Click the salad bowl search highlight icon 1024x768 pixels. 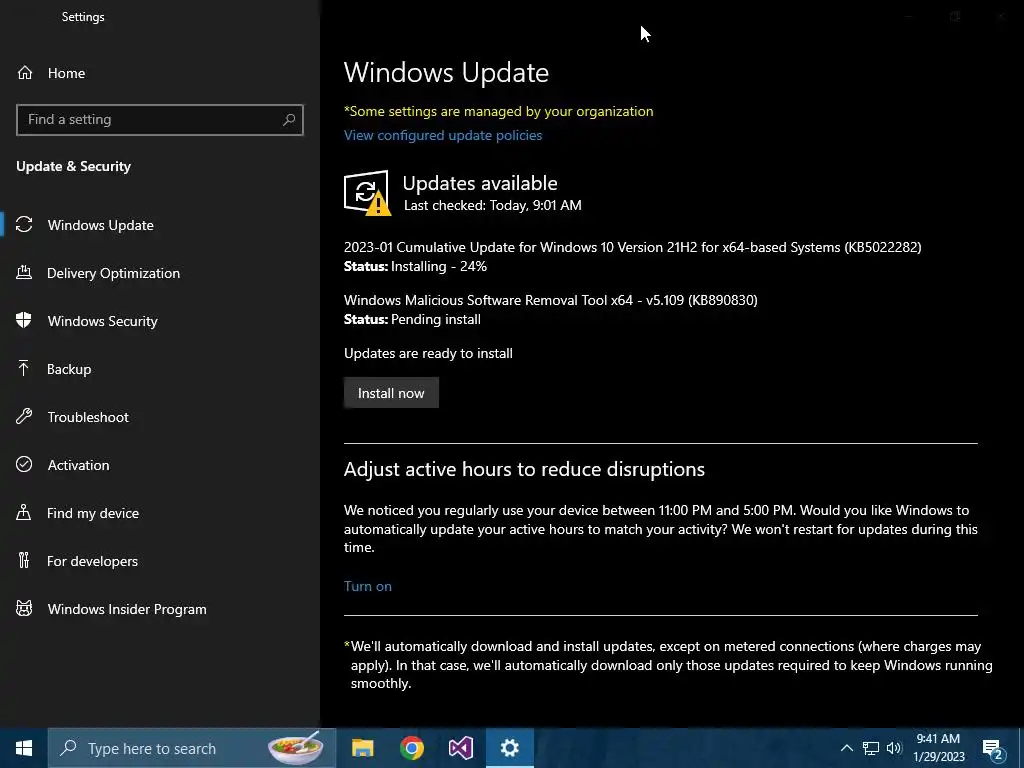(x=295, y=748)
